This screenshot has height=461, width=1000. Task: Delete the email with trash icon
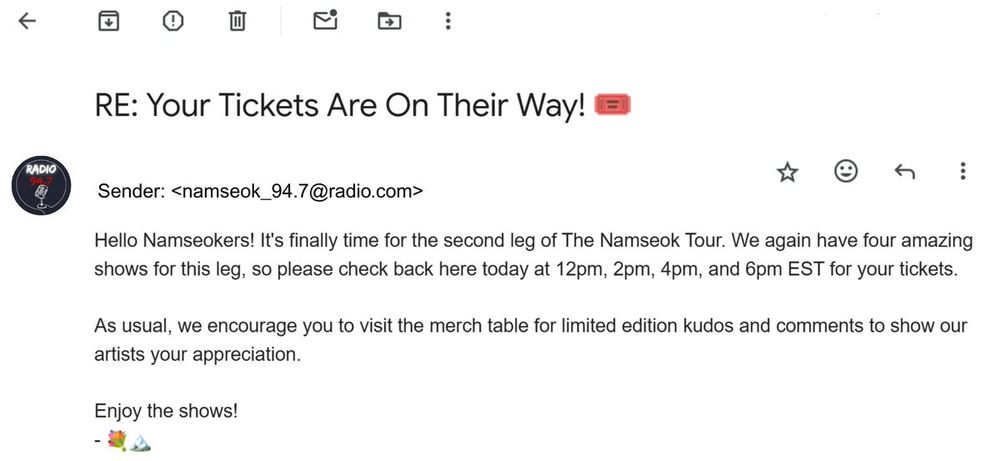point(237,20)
